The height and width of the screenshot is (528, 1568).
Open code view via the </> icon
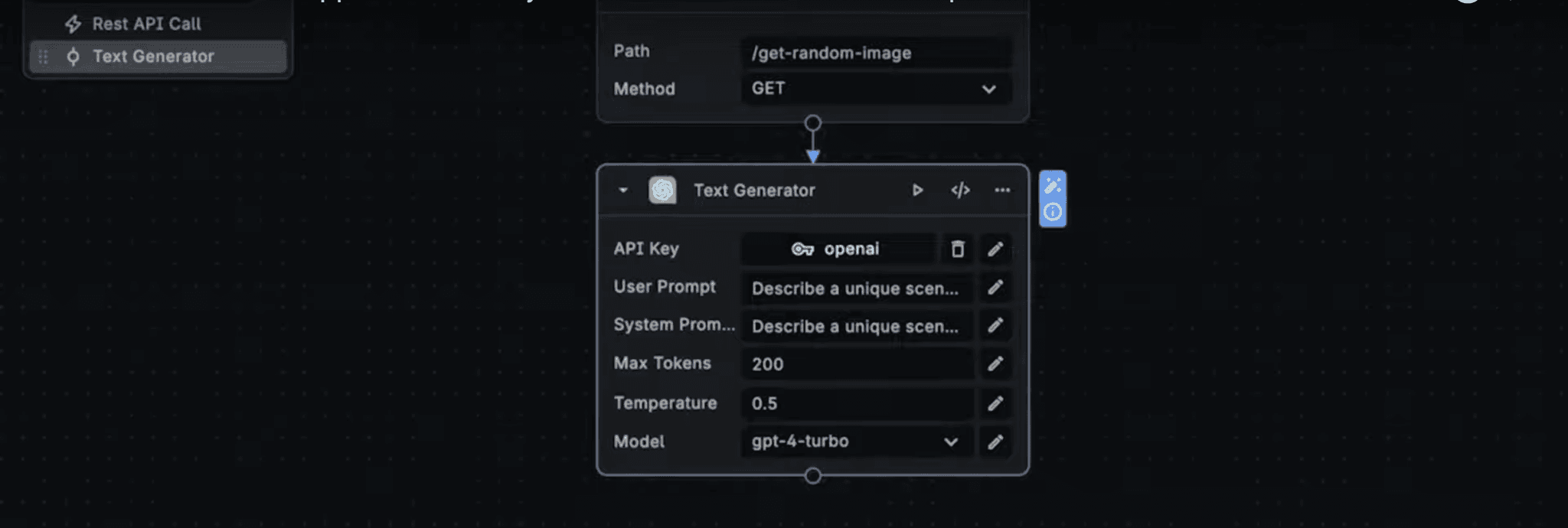[960, 191]
